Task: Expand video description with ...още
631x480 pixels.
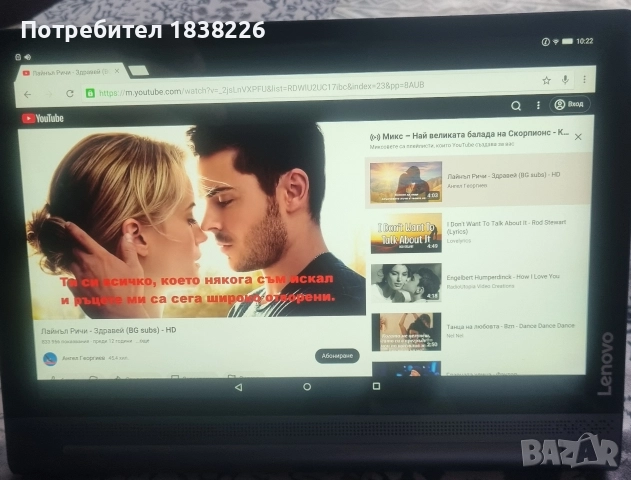Action: [142, 341]
